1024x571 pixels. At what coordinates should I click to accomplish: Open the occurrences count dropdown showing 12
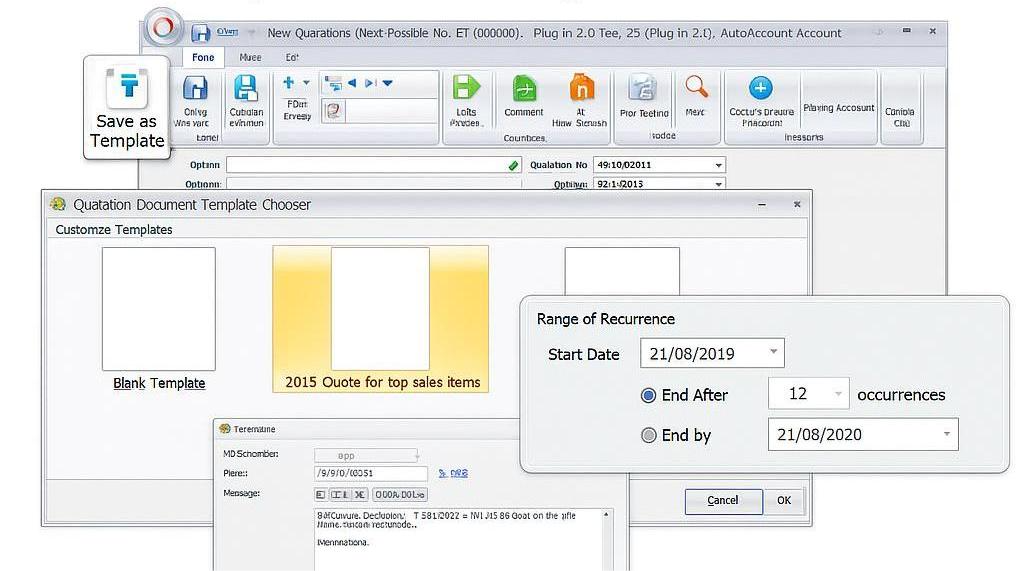click(x=838, y=394)
